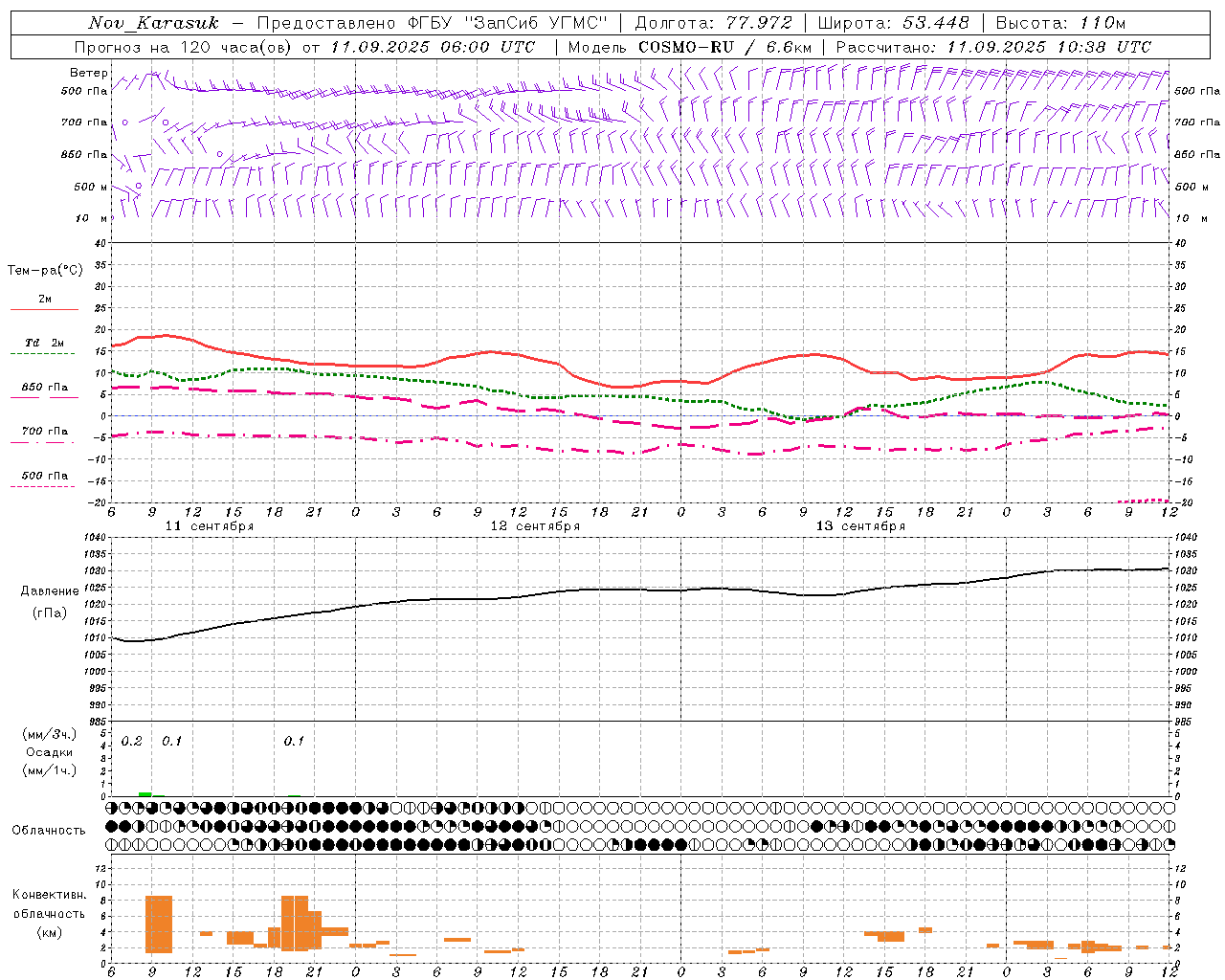Click the dotted line sample under Td 2м legend
This screenshot has height=980, width=1225.
click(x=42, y=354)
